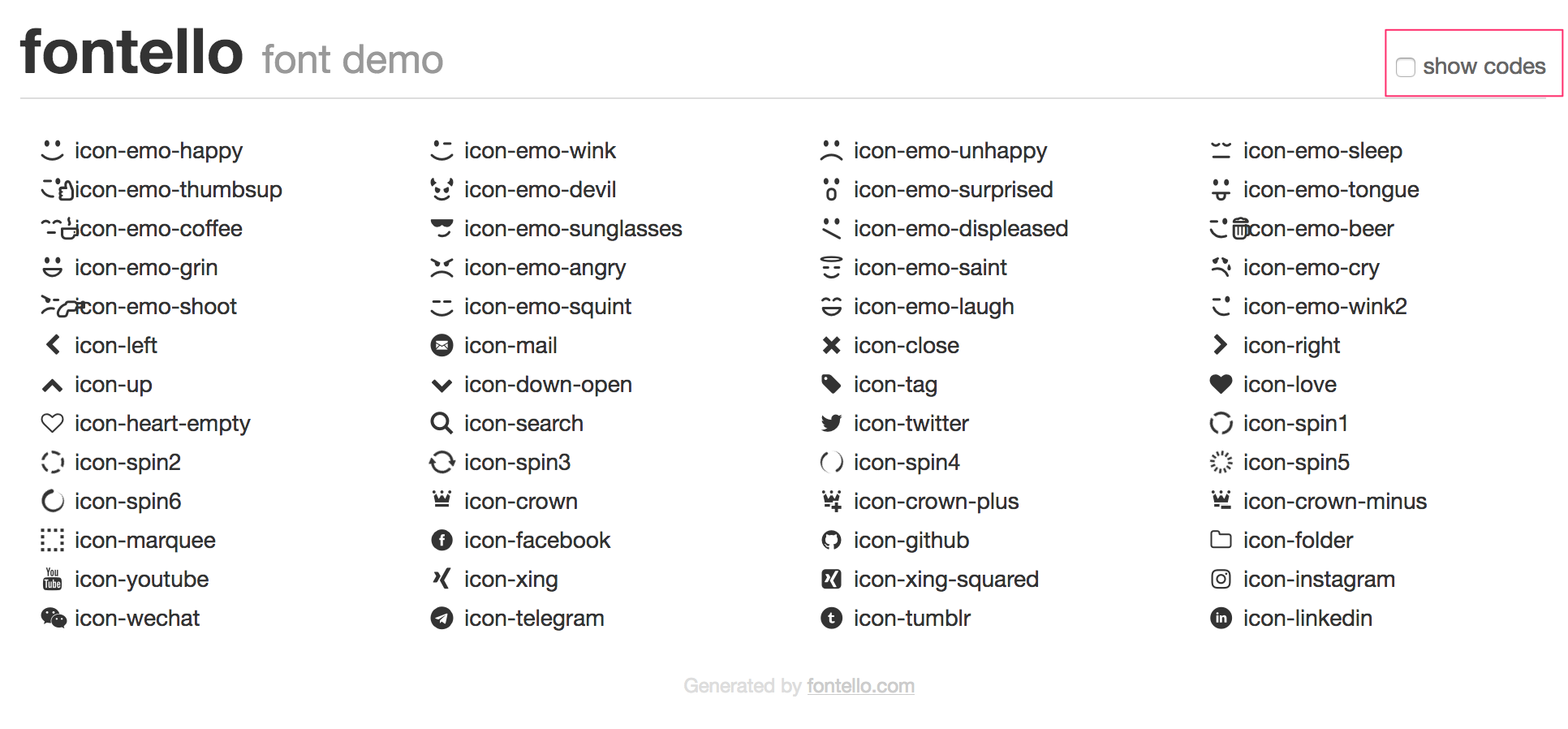This screenshot has height=729, width=1568.
Task: Select the Facebook circle icon
Action: [442, 540]
